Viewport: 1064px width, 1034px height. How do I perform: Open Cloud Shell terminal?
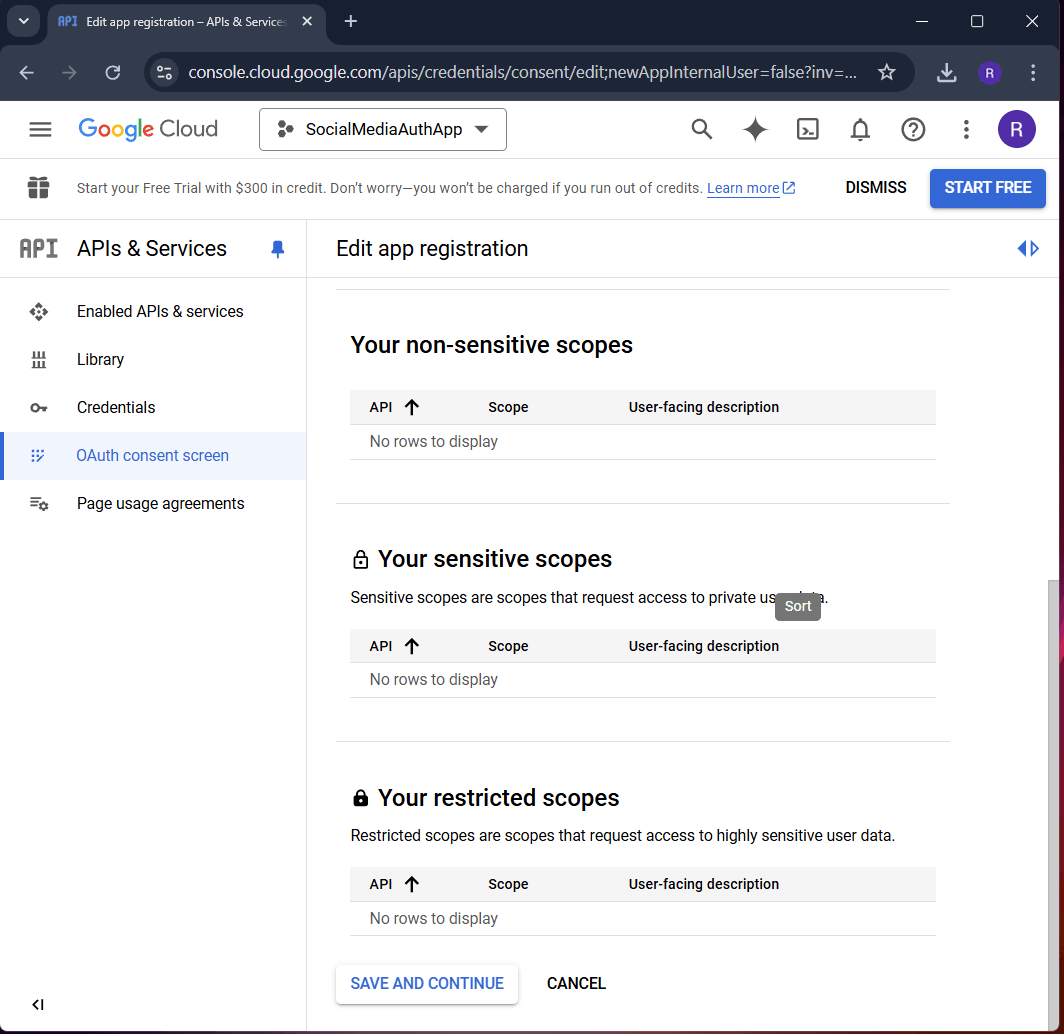point(807,129)
